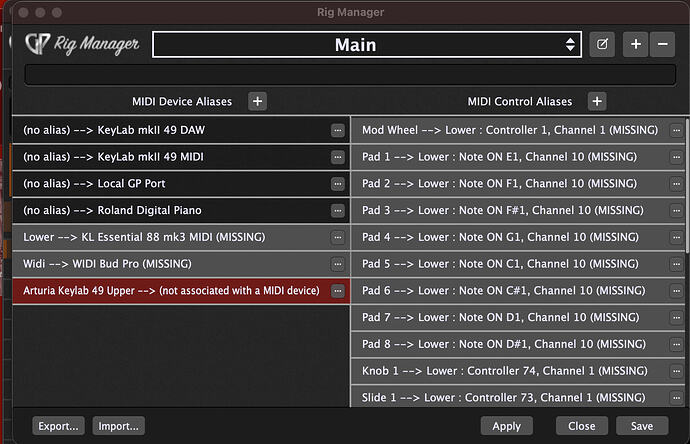Open options for Pad 6 control alias

click(x=676, y=291)
